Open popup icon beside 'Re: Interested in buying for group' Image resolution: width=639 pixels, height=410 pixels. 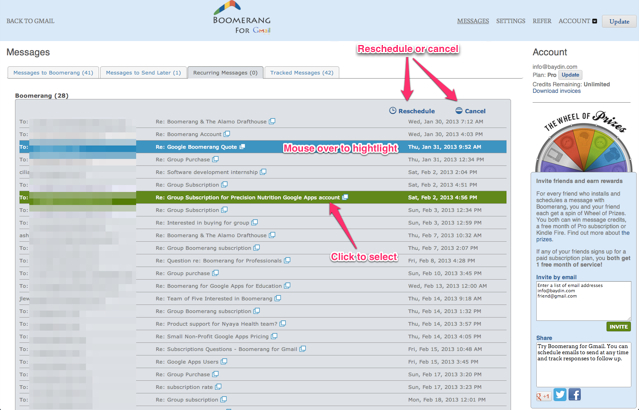pos(255,222)
